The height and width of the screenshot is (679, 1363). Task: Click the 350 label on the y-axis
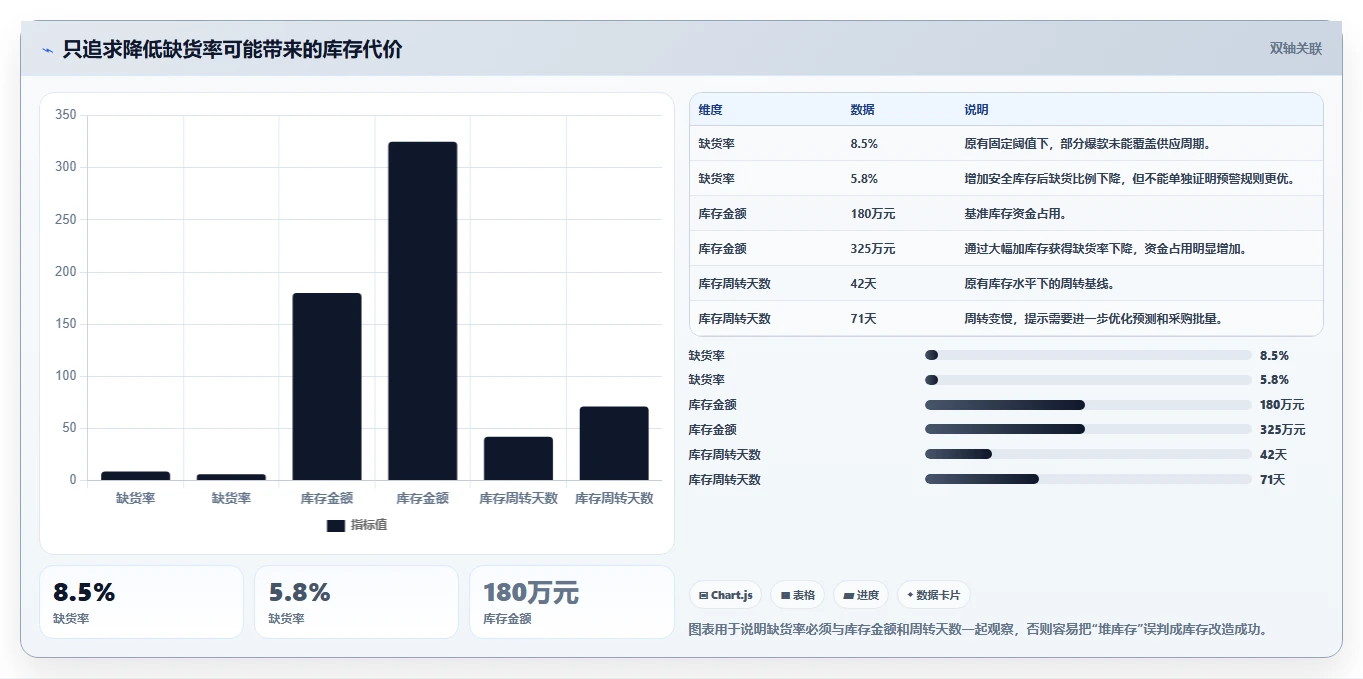(x=66, y=115)
